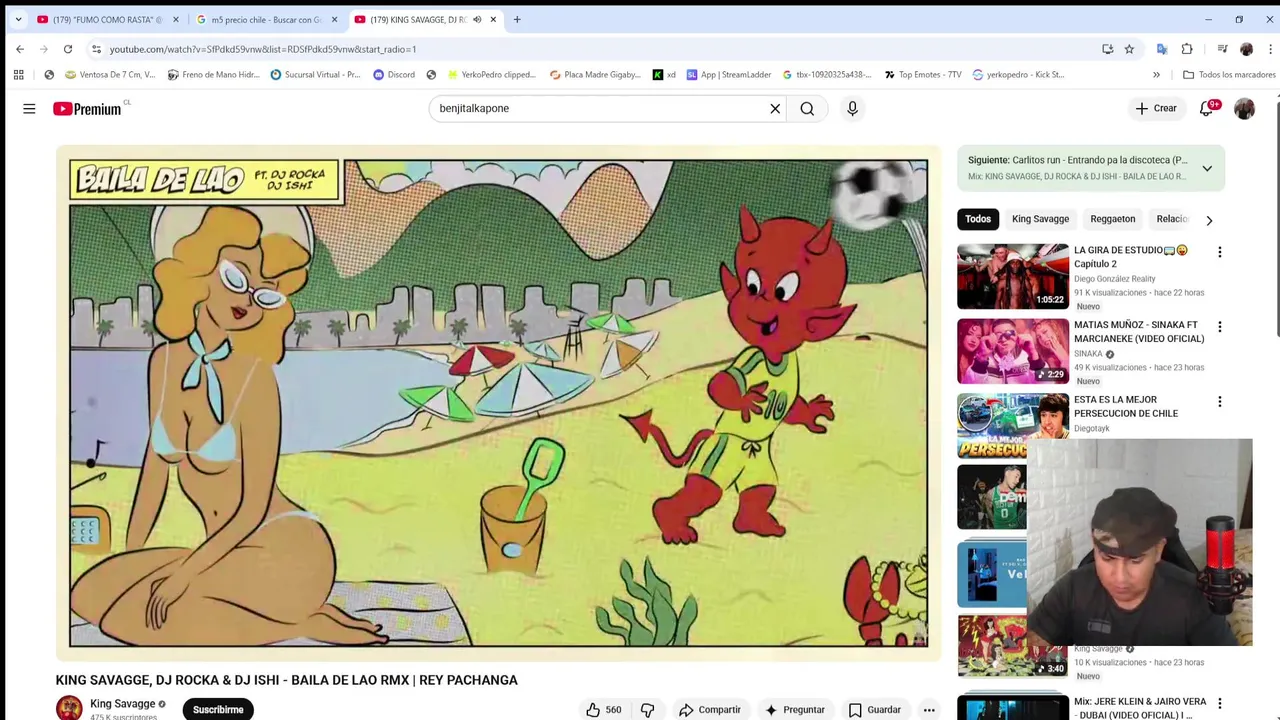
Task: Install app icon in the address bar
Action: pos(1107,49)
